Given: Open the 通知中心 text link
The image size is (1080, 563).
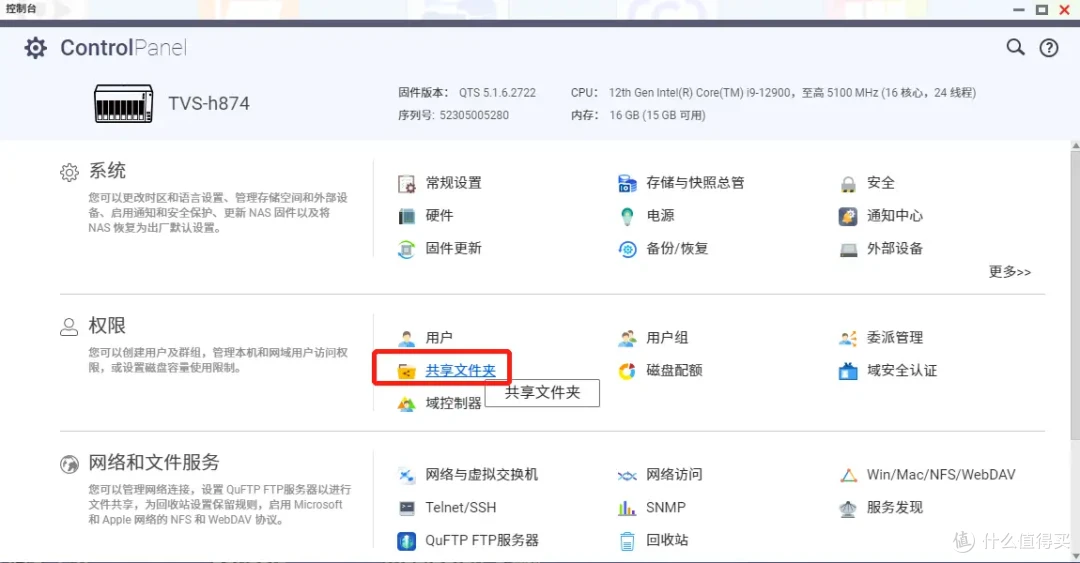Looking at the screenshot, I should click(x=894, y=216).
